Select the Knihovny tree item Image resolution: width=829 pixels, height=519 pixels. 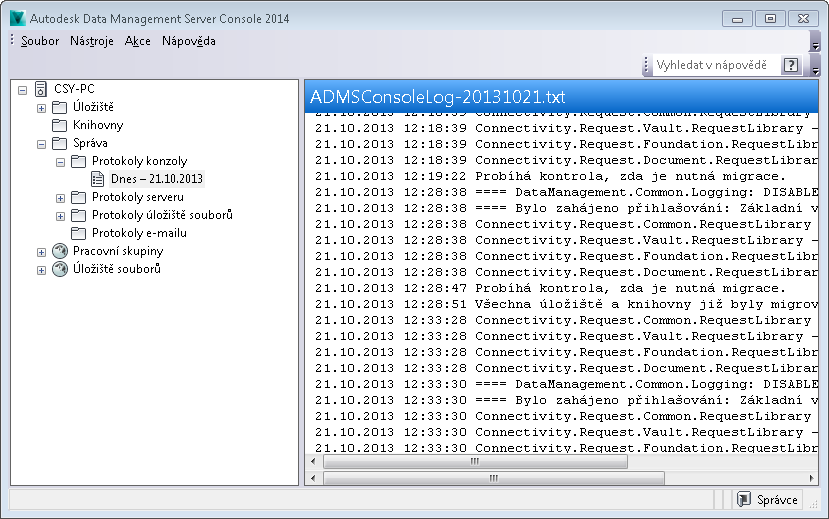(98, 125)
